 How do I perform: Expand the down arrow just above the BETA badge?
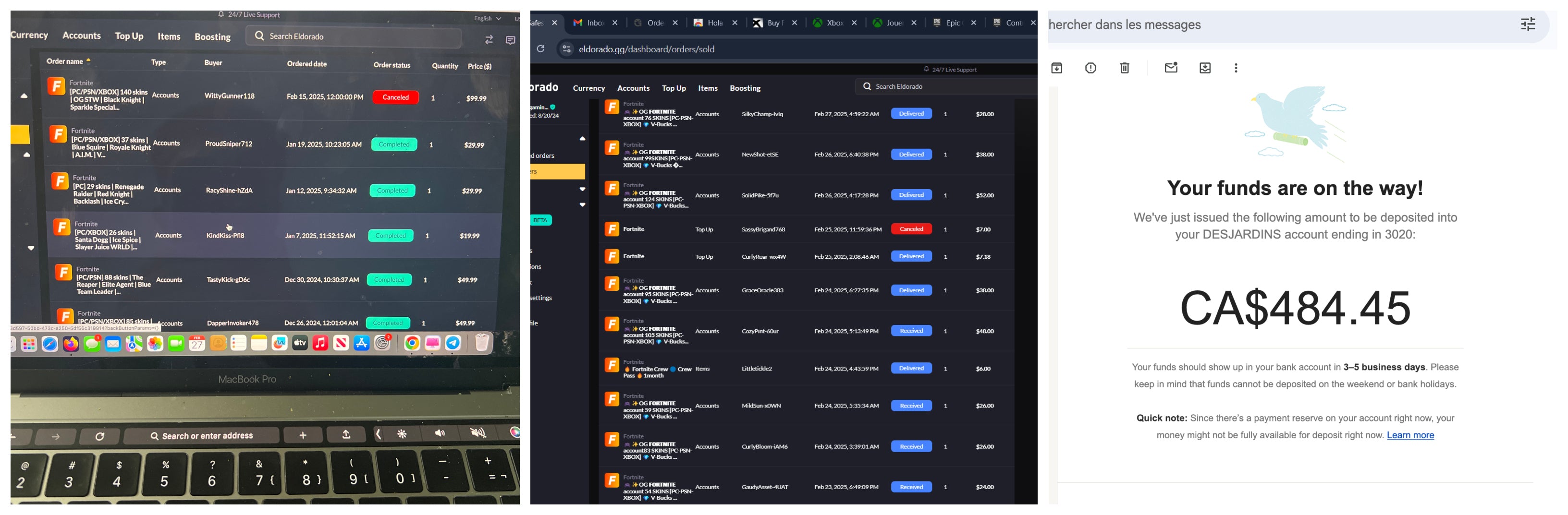pyautogui.click(x=583, y=205)
